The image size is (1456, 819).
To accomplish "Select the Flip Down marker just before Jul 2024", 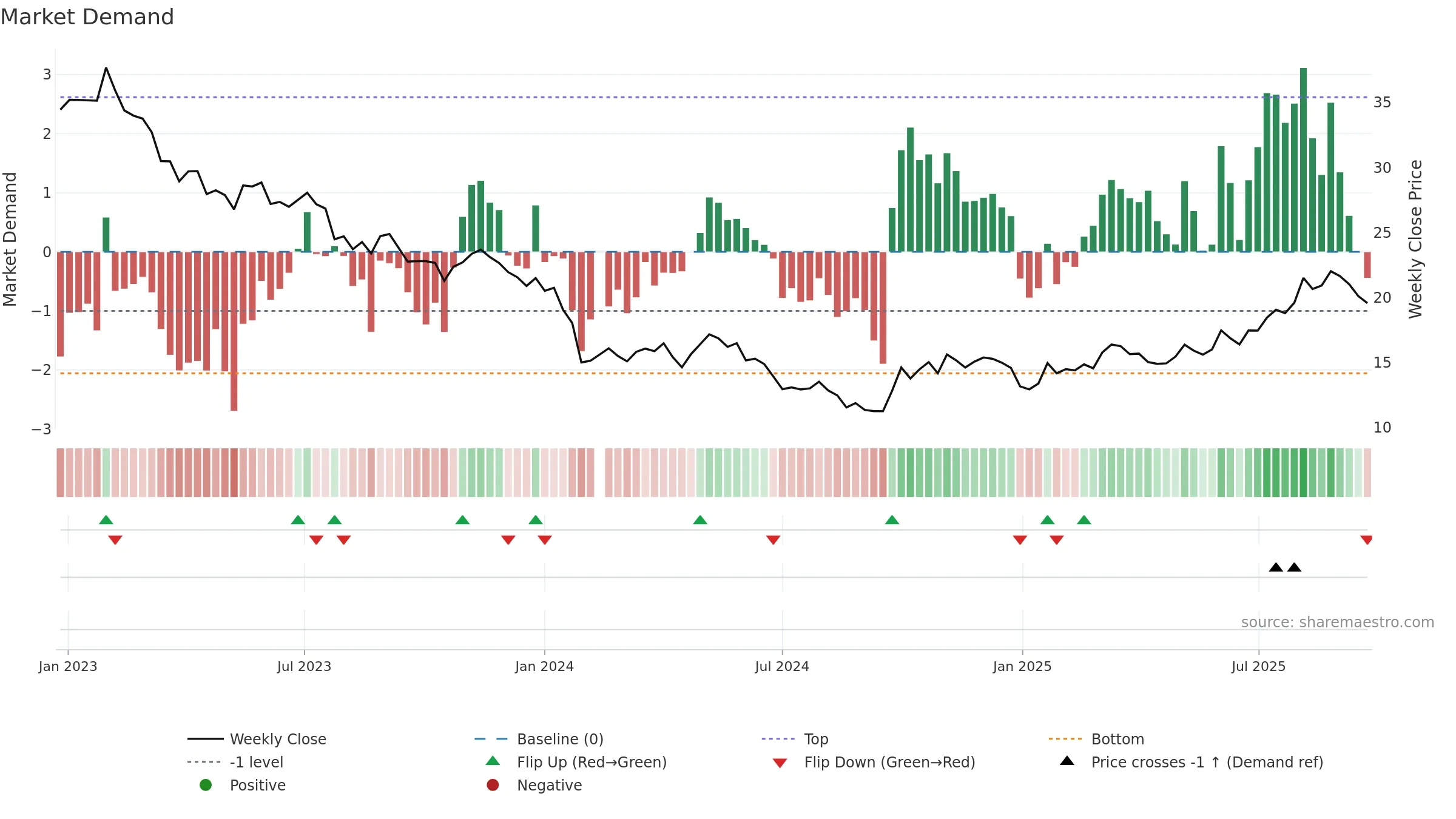I will point(773,540).
